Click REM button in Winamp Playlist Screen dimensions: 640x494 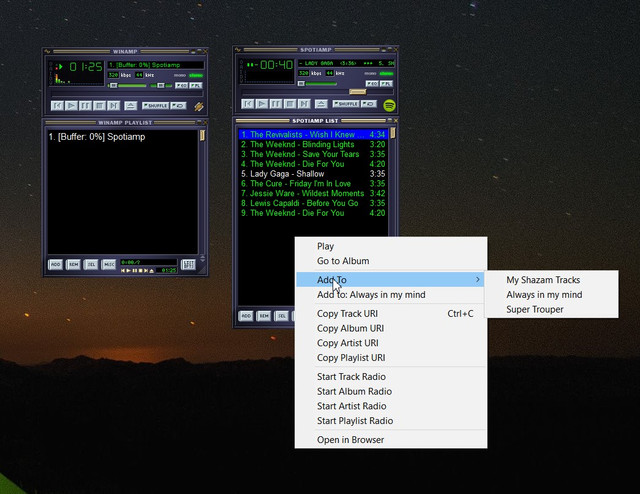click(x=73, y=265)
